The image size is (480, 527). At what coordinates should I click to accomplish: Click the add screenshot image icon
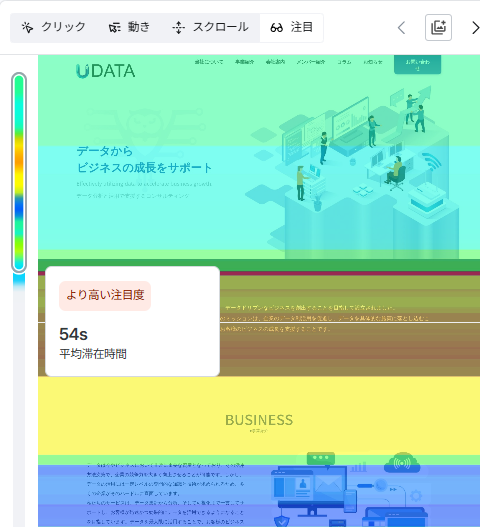coord(438,28)
